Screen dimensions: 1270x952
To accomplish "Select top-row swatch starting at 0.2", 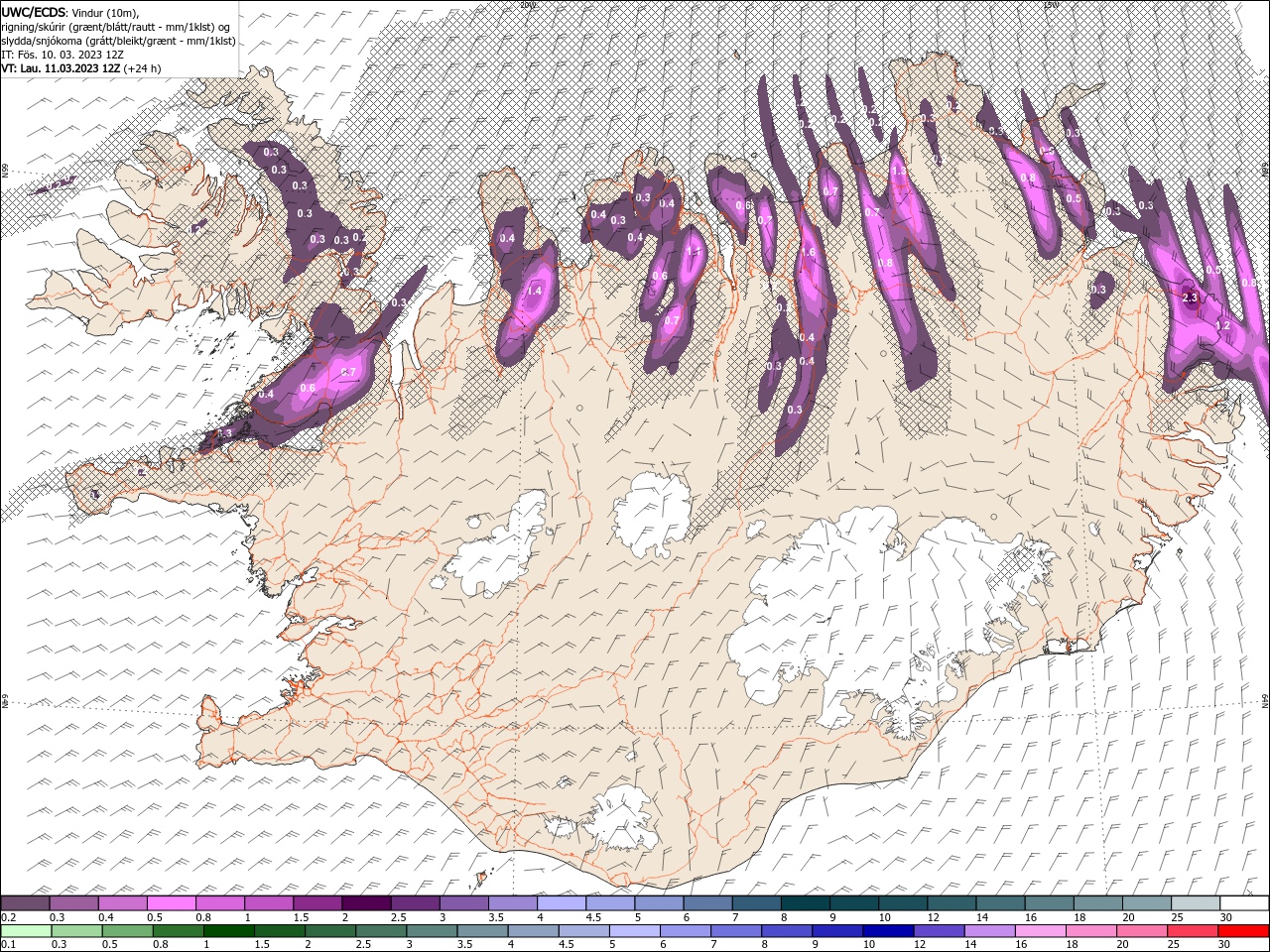I will pyautogui.click(x=25, y=903).
